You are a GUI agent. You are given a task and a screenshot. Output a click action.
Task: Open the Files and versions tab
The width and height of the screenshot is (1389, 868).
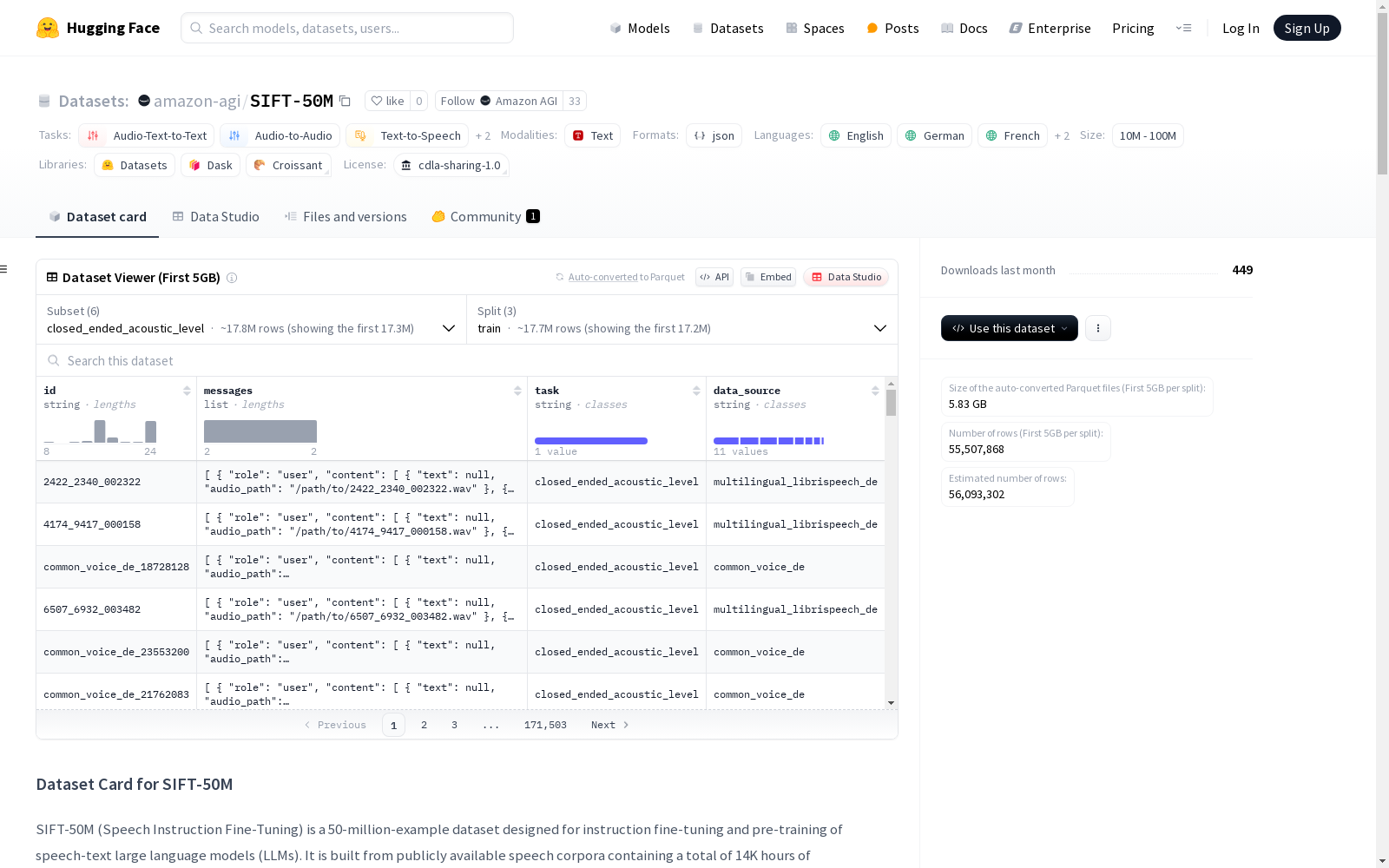pyautogui.click(x=346, y=217)
